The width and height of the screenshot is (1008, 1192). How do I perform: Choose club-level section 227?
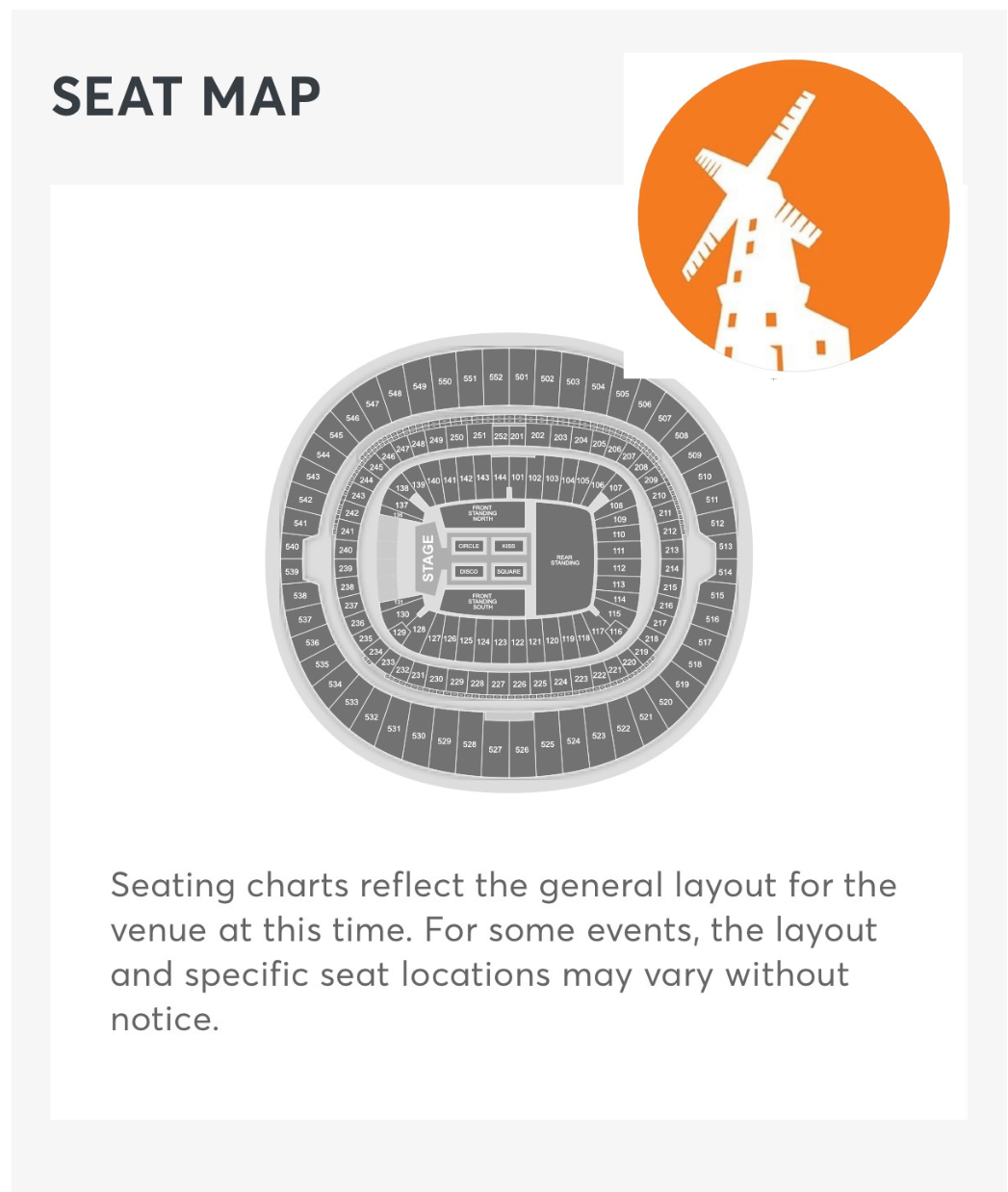[498, 684]
